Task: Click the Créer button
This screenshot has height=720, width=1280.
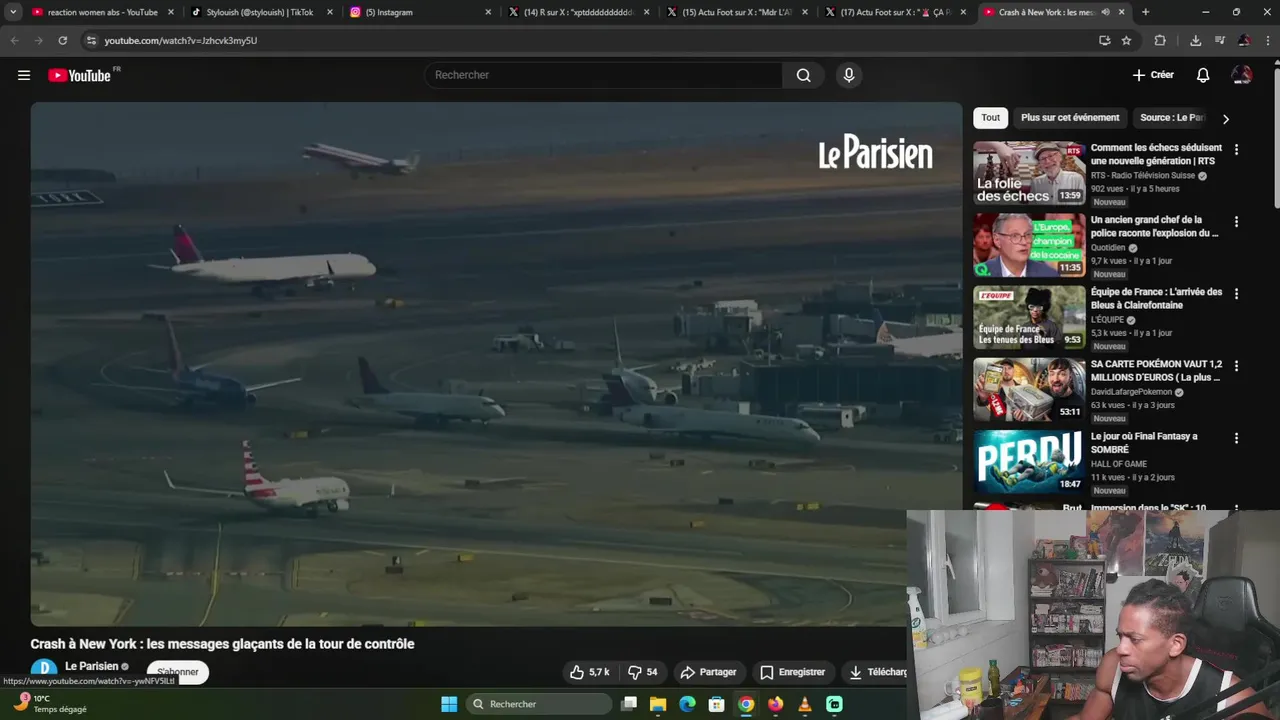Action: [x=1153, y=75]
